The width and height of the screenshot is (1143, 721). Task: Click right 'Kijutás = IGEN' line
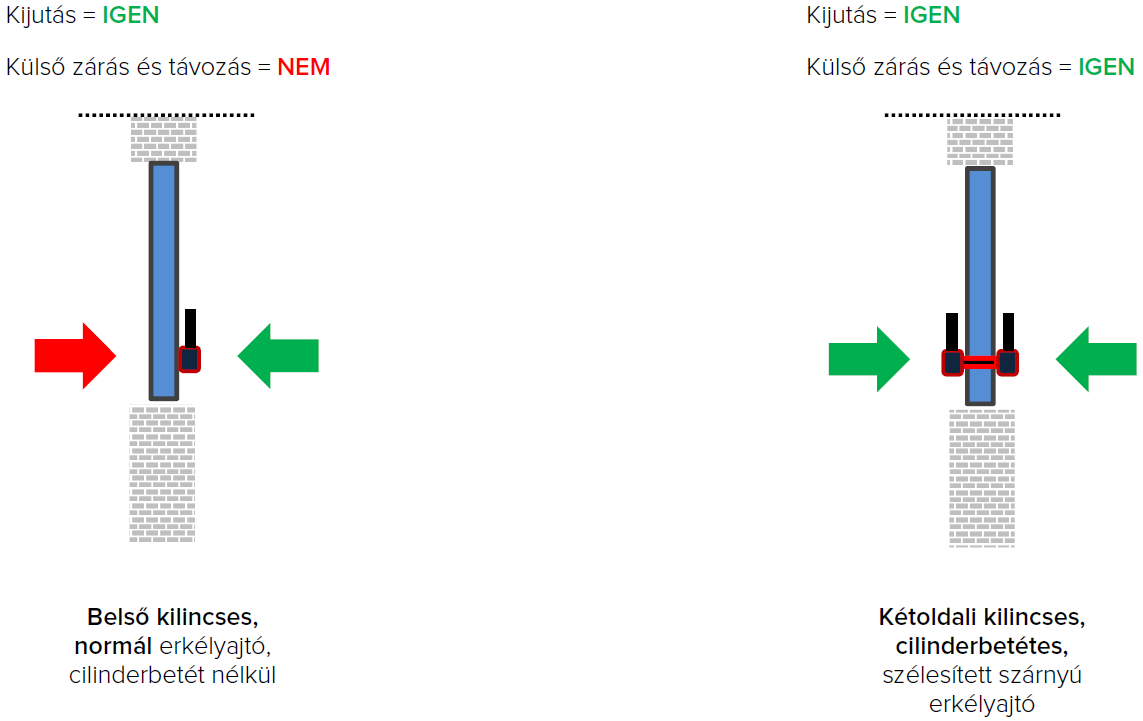point(883,15)
